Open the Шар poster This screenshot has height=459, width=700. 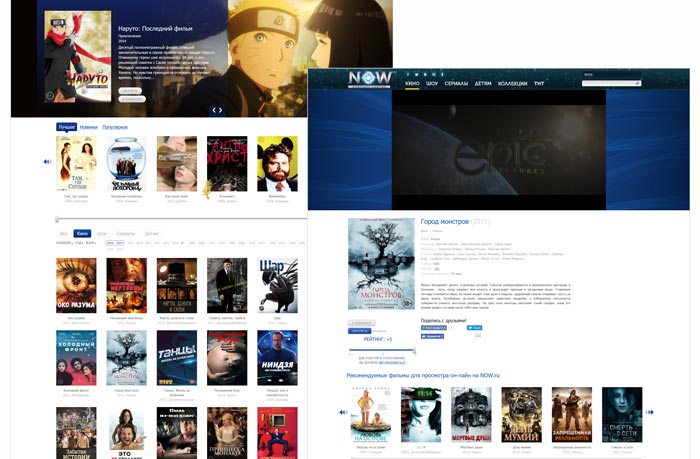pos(277,285)
